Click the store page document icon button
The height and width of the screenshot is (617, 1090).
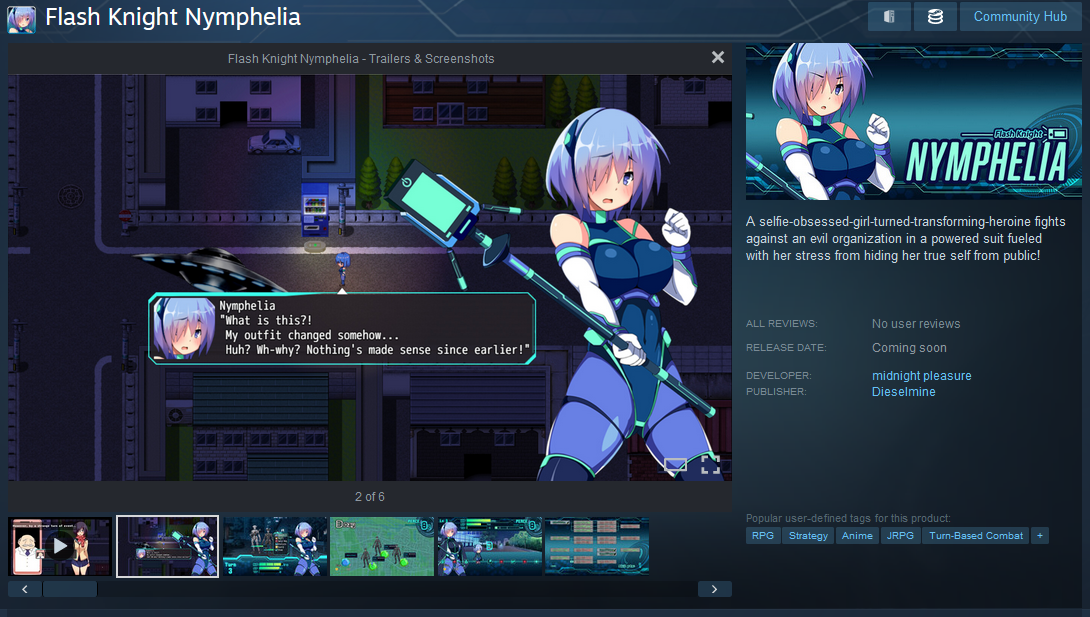tap(889, 17)
